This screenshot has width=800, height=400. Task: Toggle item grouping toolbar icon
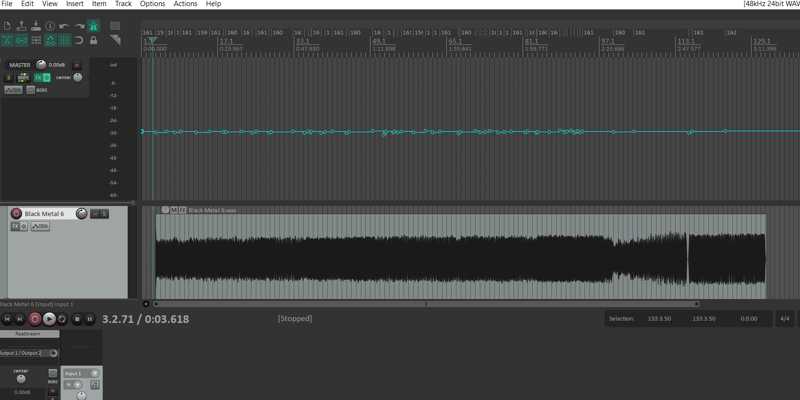point(21,40)
